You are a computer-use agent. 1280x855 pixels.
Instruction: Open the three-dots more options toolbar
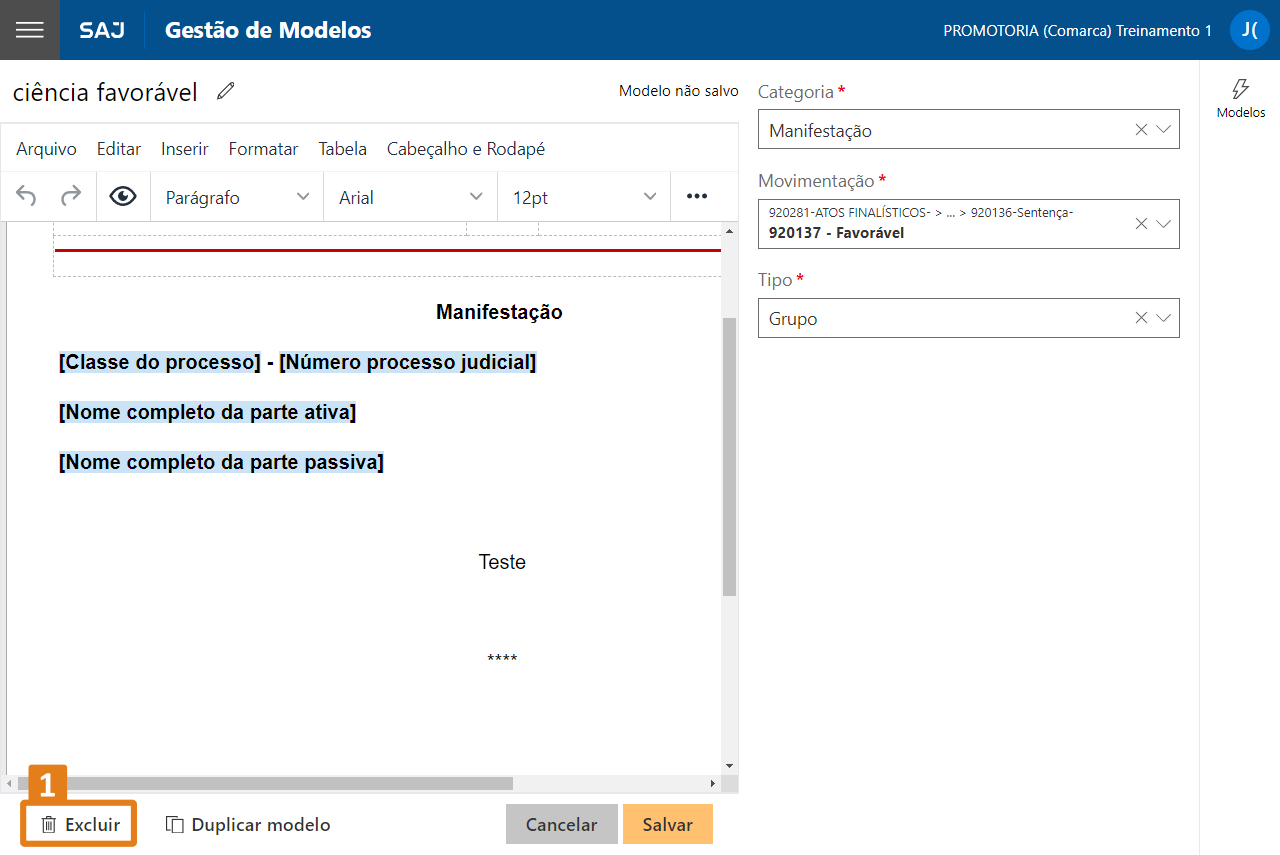tap(697, 197)
